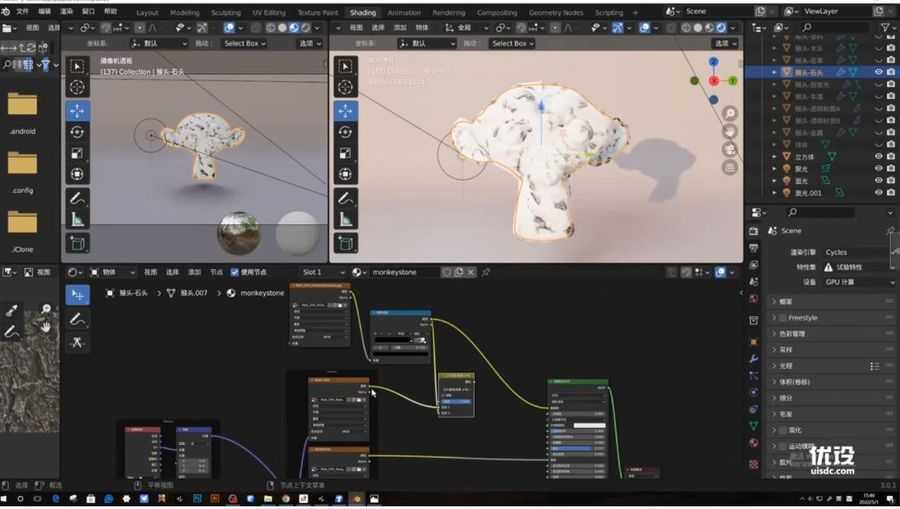Screen dimensions: 900x509
Task: Click the pan hand gizmo in the right viewport
Action: (x=730, y=131)
